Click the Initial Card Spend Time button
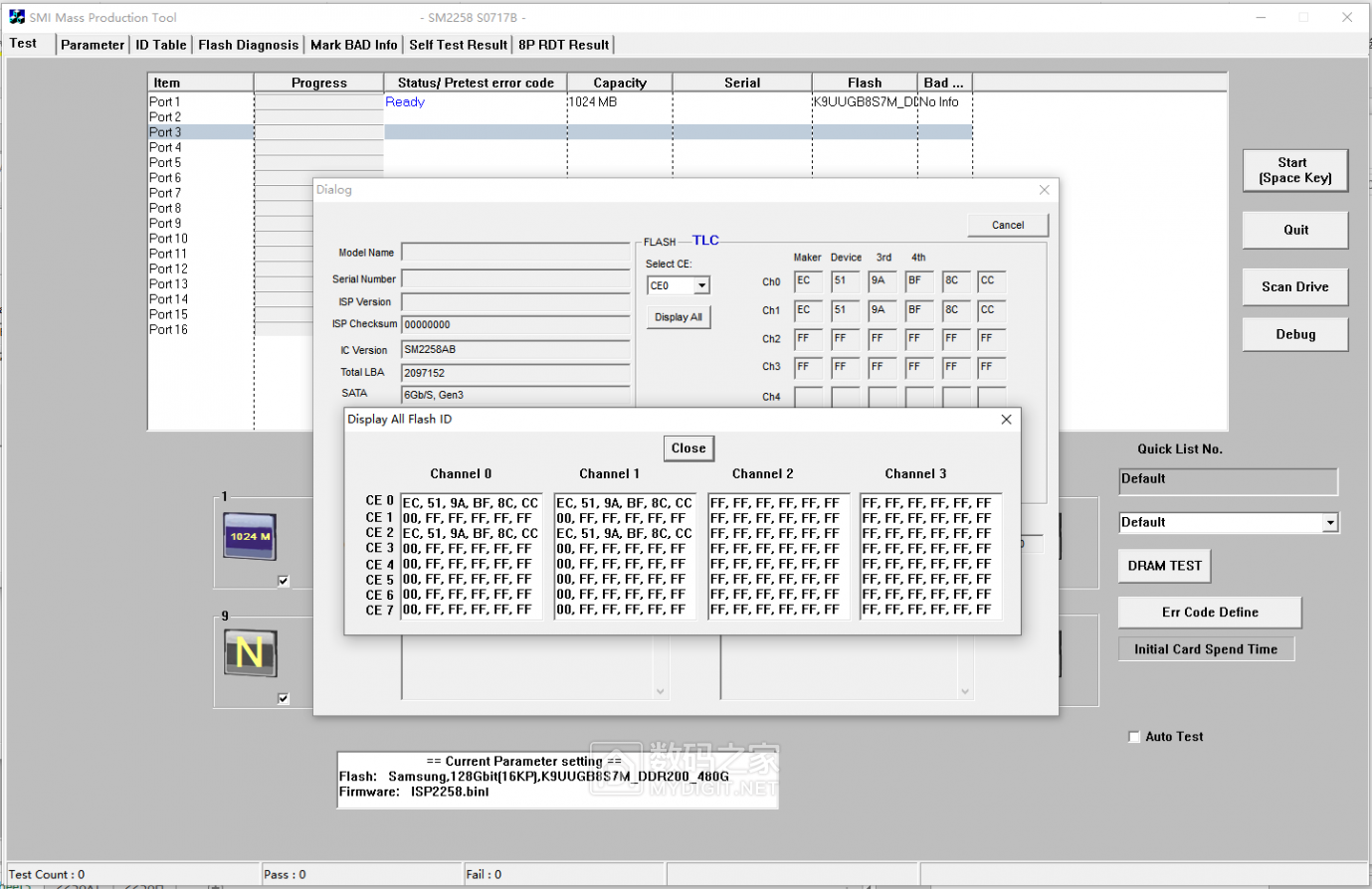Screen dimensions: 1372x889 tap(1206, 649)
